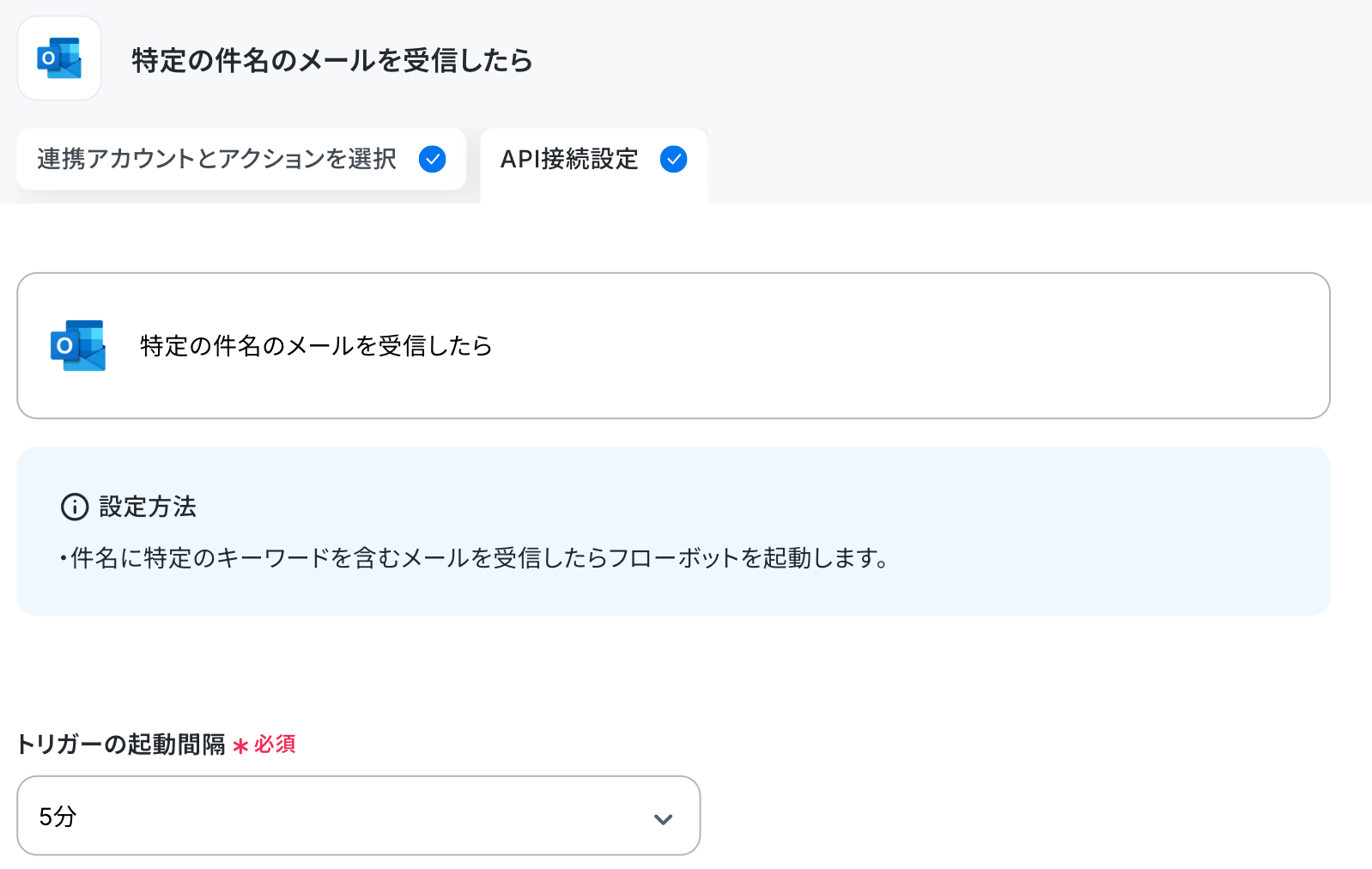Click the page title 特定の件名のメールを受信したら
Image resolution: width=1372 pixels, height=869 pixels.
tap(331, 60)
